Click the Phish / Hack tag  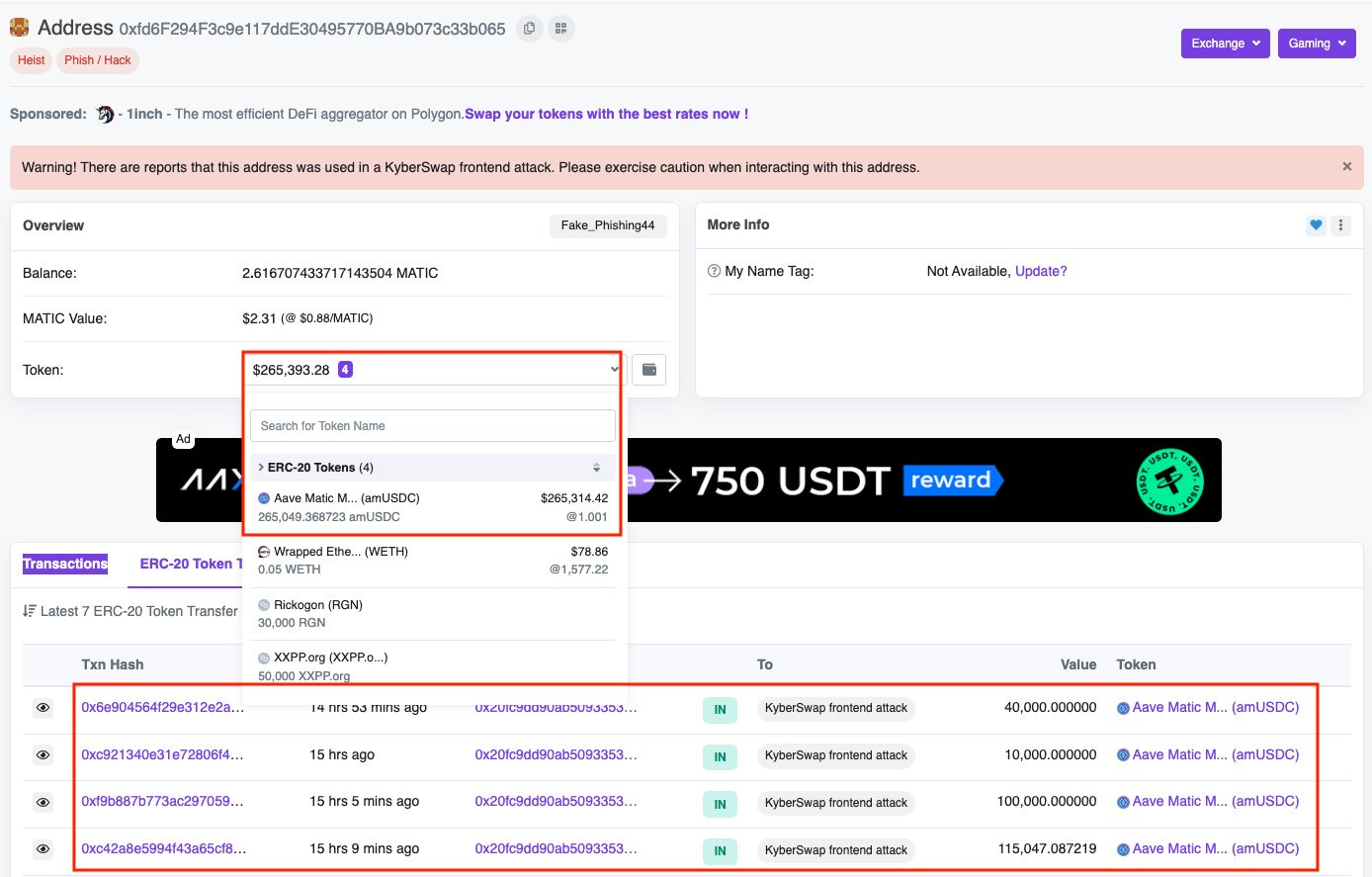coord(98,60)
